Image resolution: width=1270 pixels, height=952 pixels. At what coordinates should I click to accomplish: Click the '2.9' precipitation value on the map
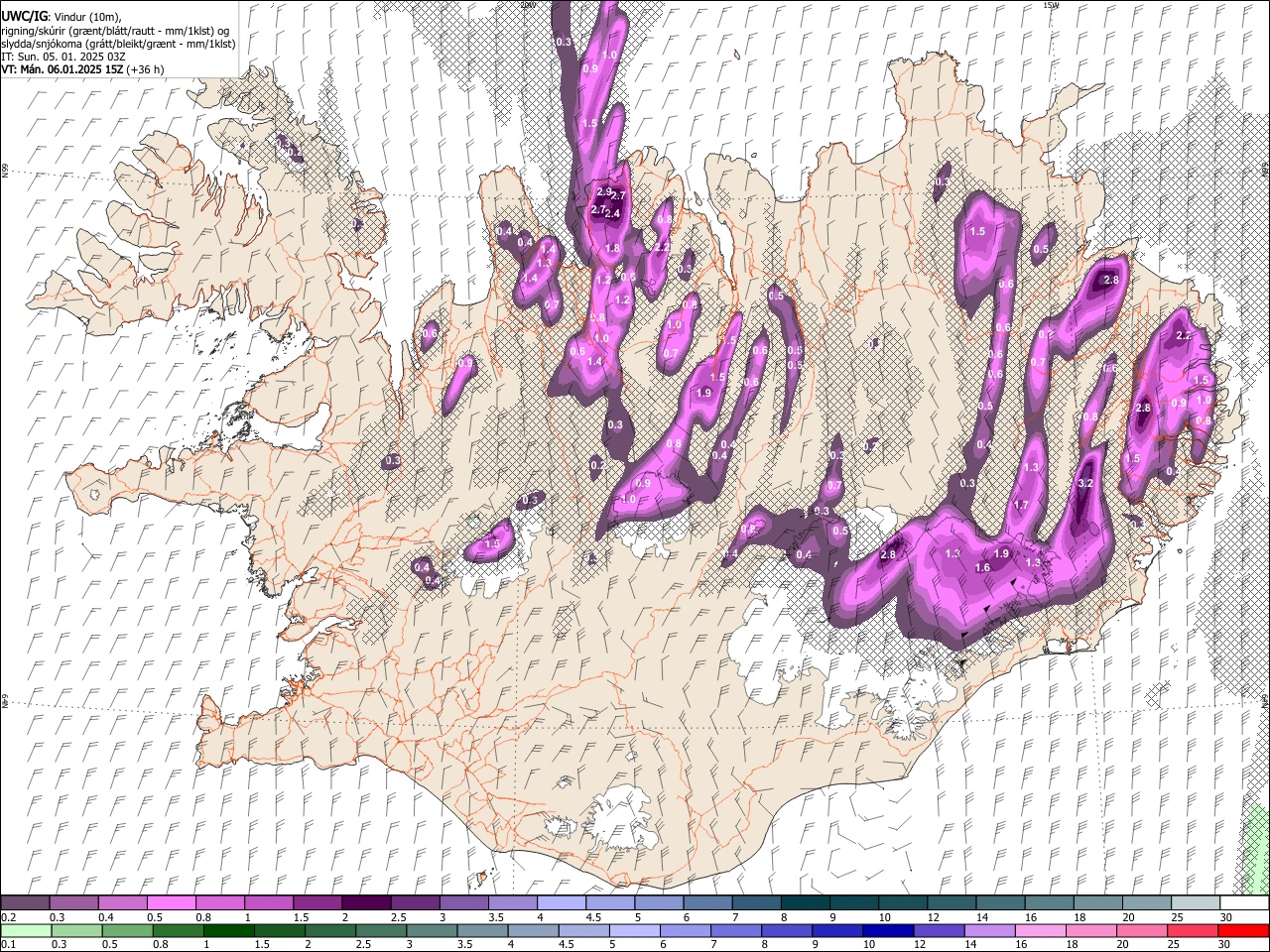pyautogui.click(x=604, y=190)
